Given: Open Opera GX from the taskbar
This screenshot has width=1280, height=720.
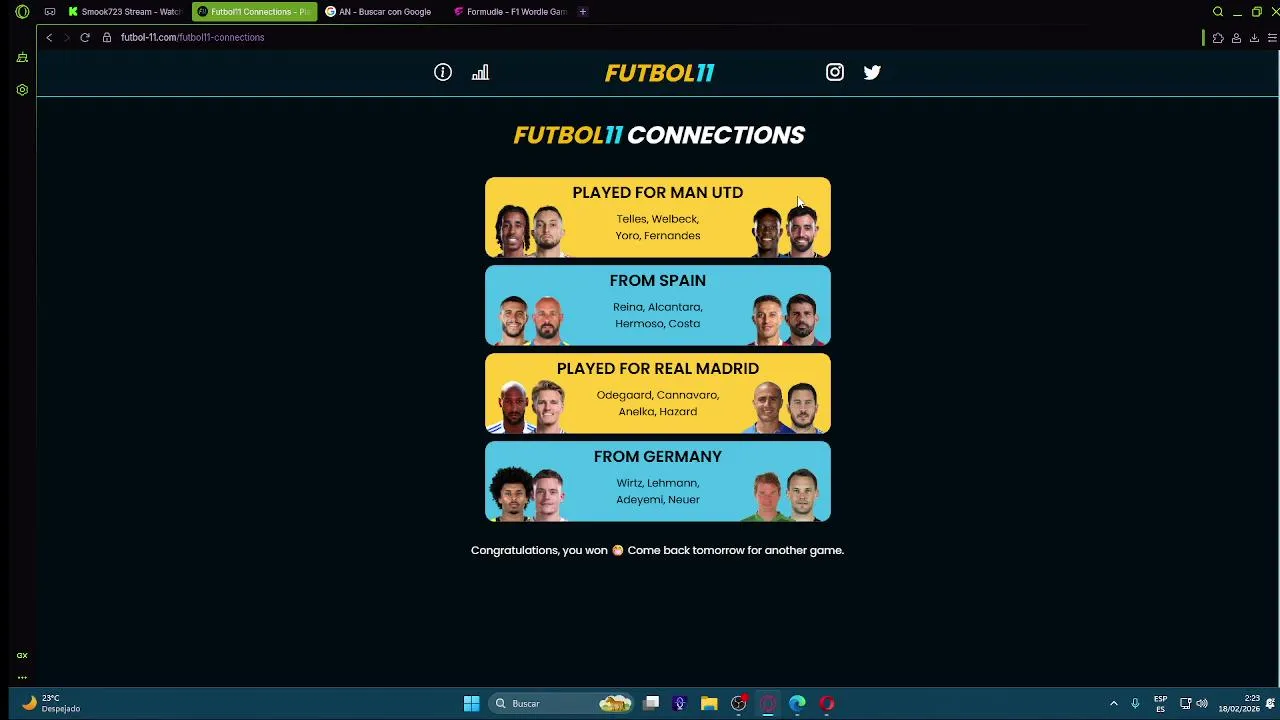Looking at the screenshot, I should click(x=768, y=703).
